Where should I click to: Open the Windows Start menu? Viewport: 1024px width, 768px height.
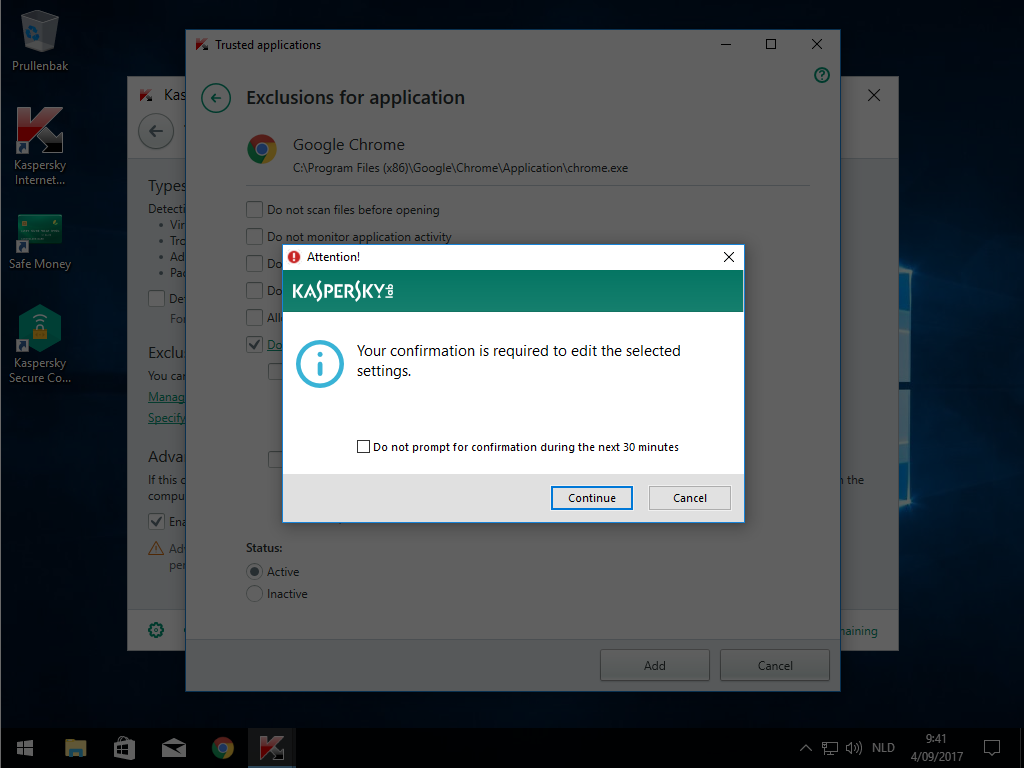pyautogui.click(x=25, y=748)
